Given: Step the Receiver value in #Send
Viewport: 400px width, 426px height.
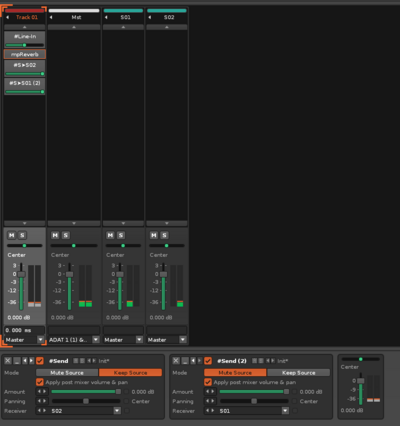Looking at the screenshot, I should point(42,411).
